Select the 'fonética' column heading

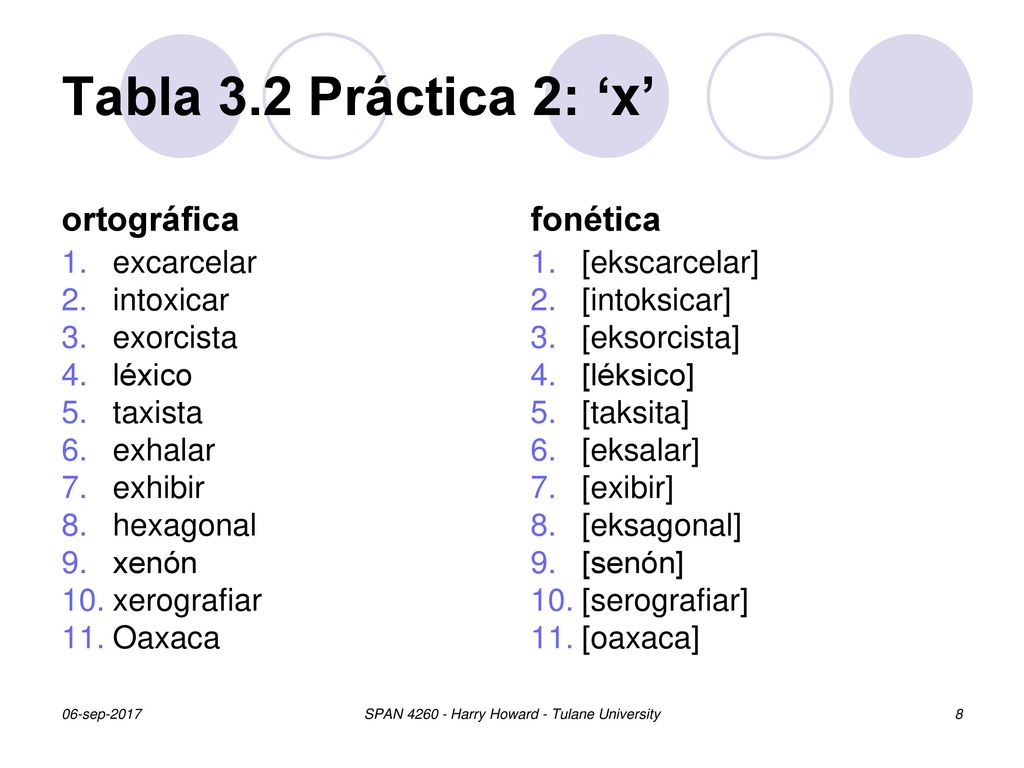pos(595,219)
